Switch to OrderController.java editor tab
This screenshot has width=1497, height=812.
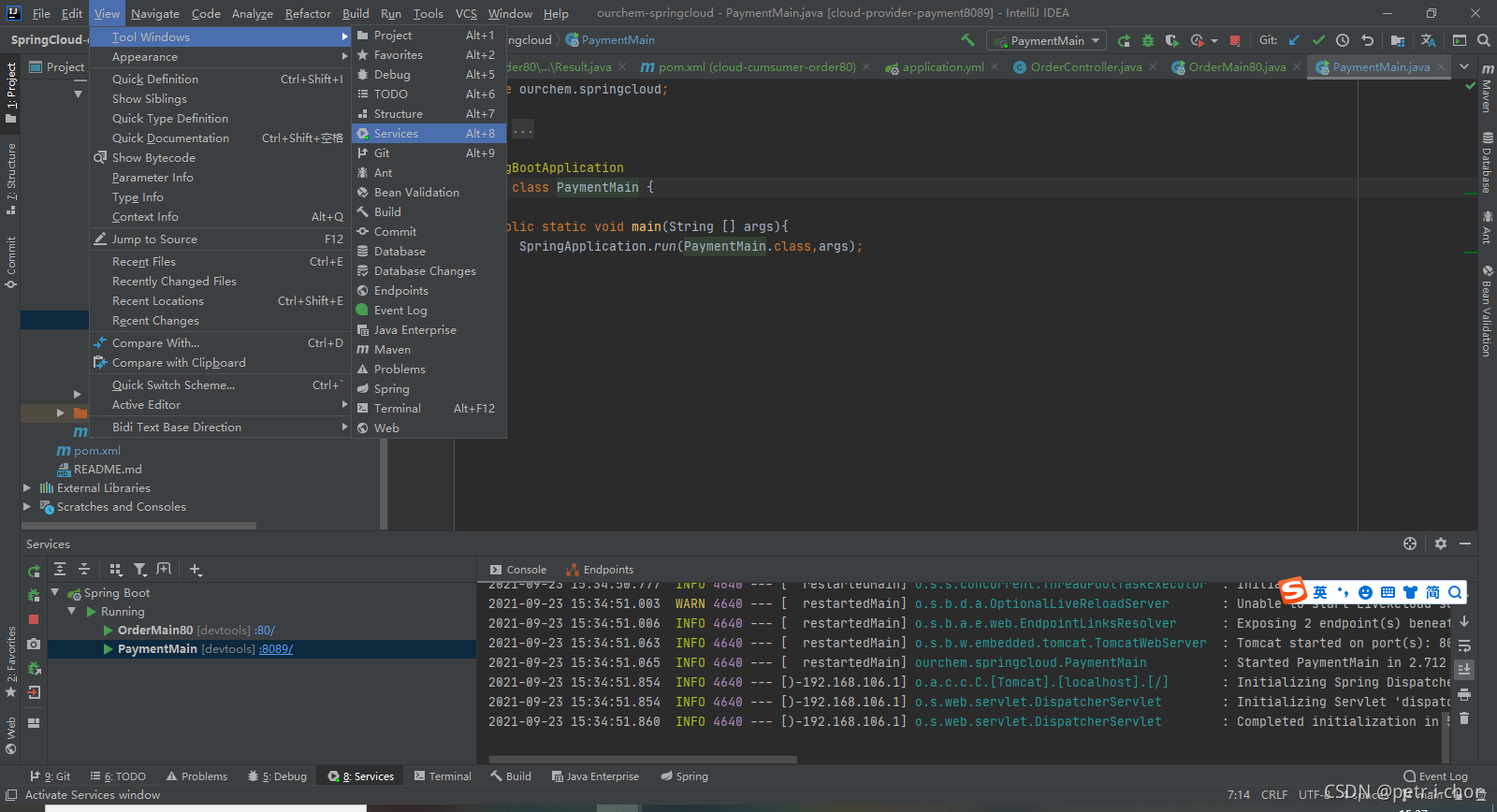pyautogui.click(x=1085, y=67)
